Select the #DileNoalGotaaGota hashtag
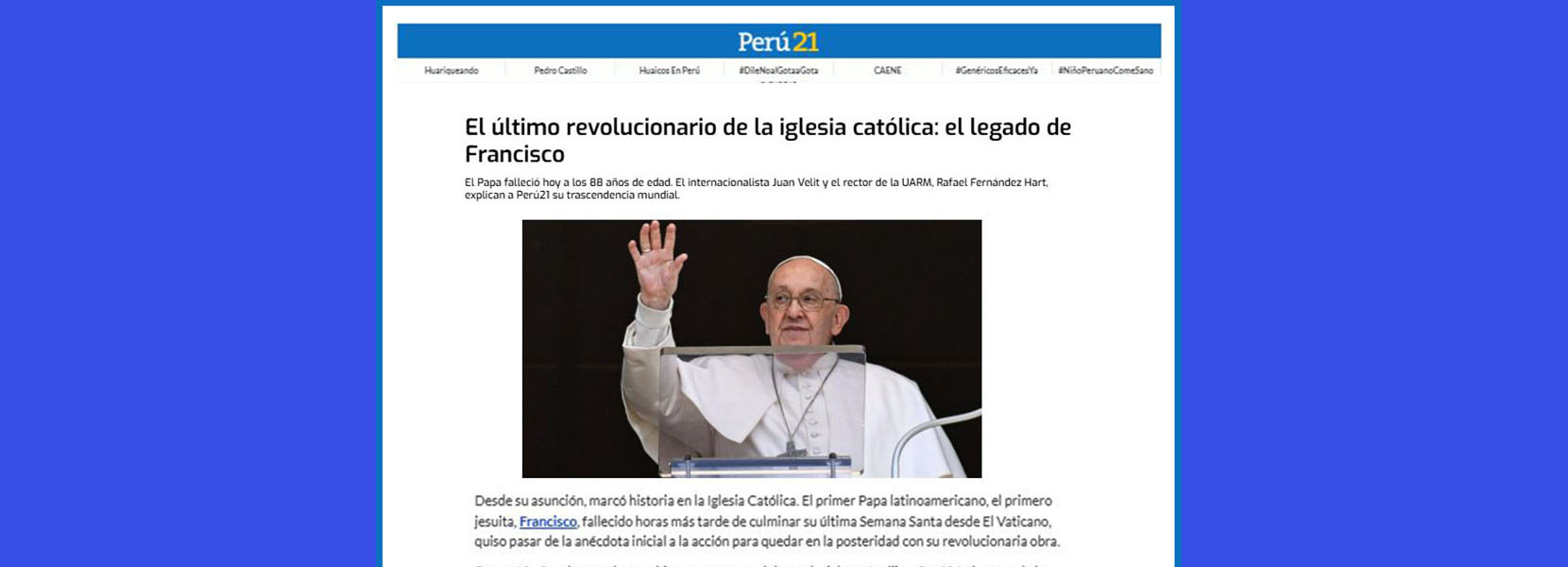This screenshot has width=1568, height=567. [x=778, y=71]
